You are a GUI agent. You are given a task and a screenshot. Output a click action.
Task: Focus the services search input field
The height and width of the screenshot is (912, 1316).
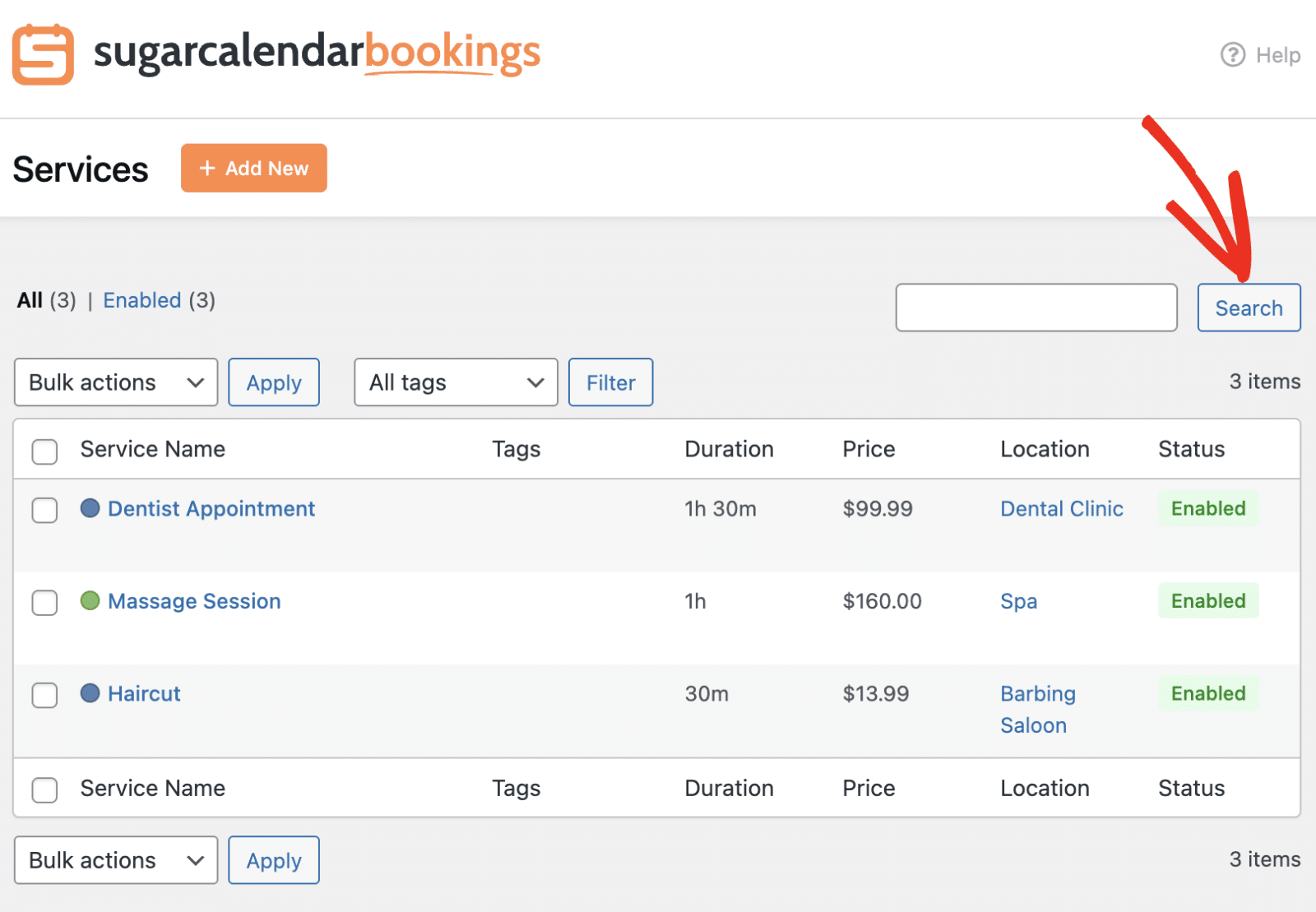click(1036, 308)
